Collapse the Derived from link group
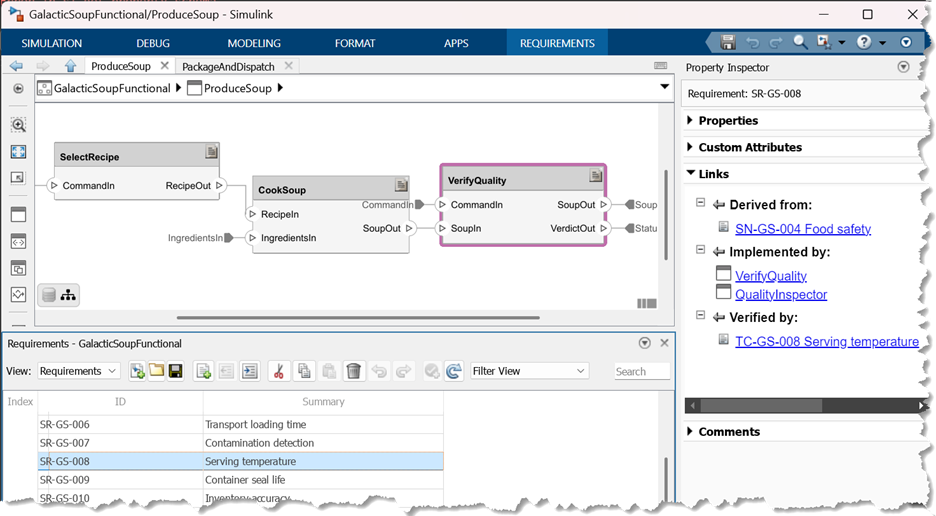 (700, 205)
